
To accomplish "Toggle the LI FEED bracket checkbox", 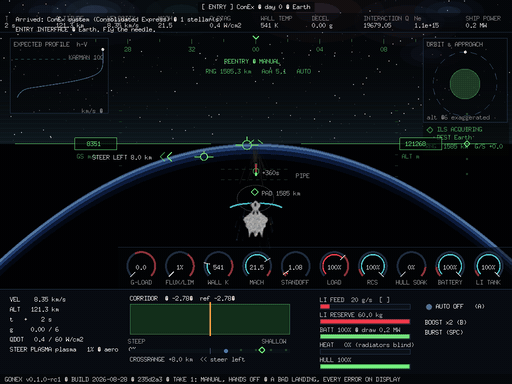I will point(384,300).
